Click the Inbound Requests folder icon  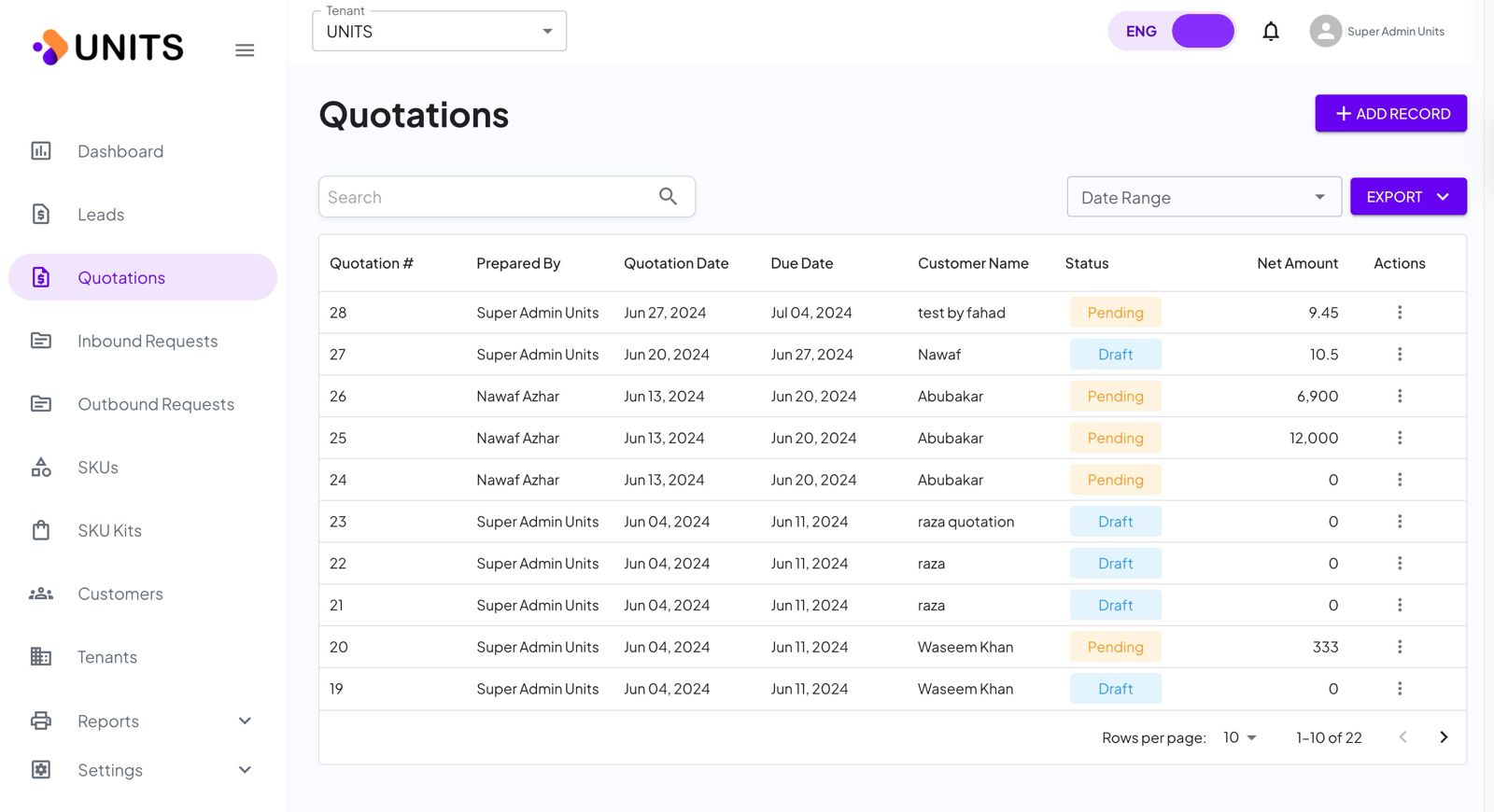pyautogui.click(x=41, y=341)
